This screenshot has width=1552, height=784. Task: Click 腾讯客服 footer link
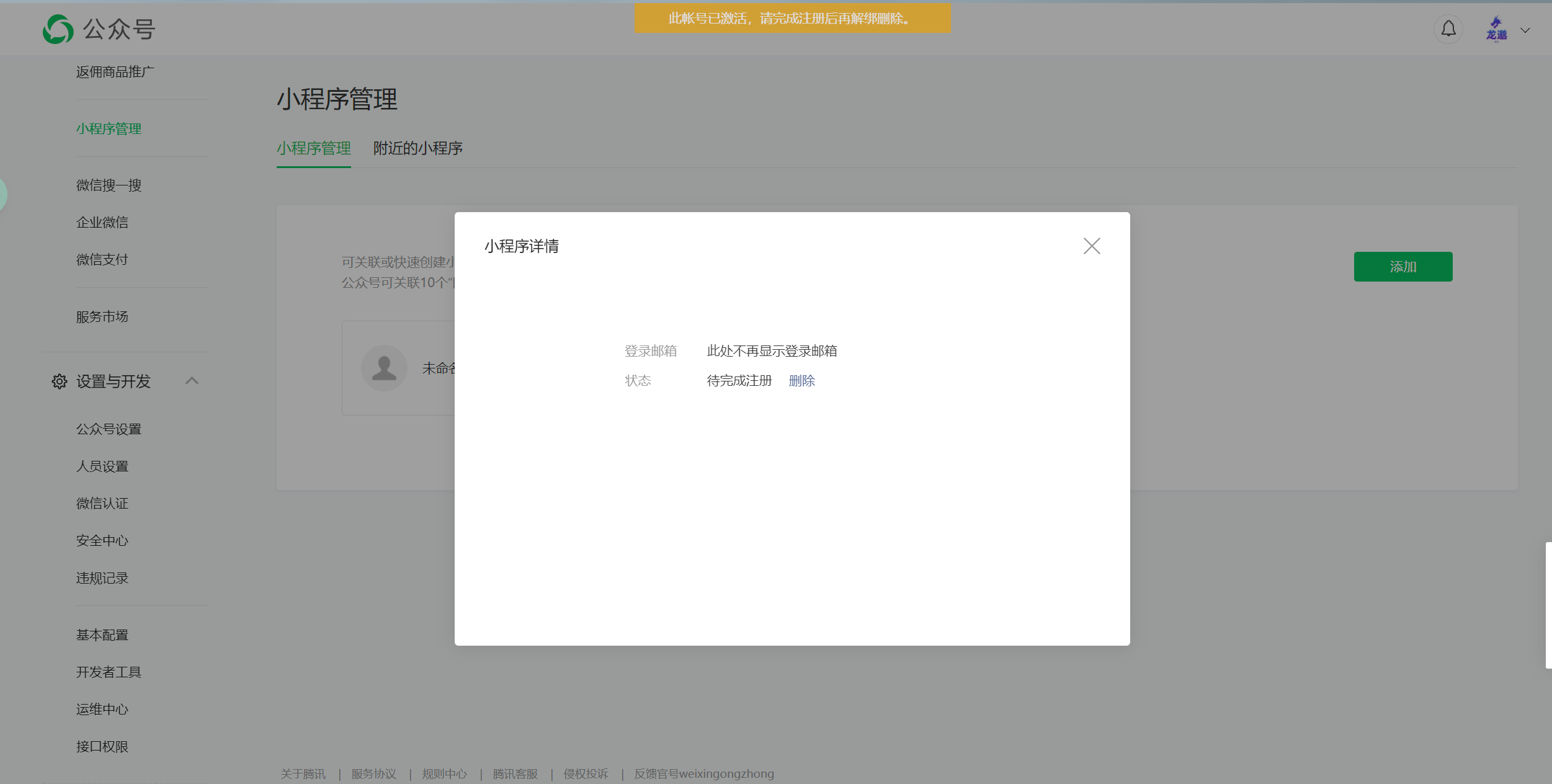515,774
